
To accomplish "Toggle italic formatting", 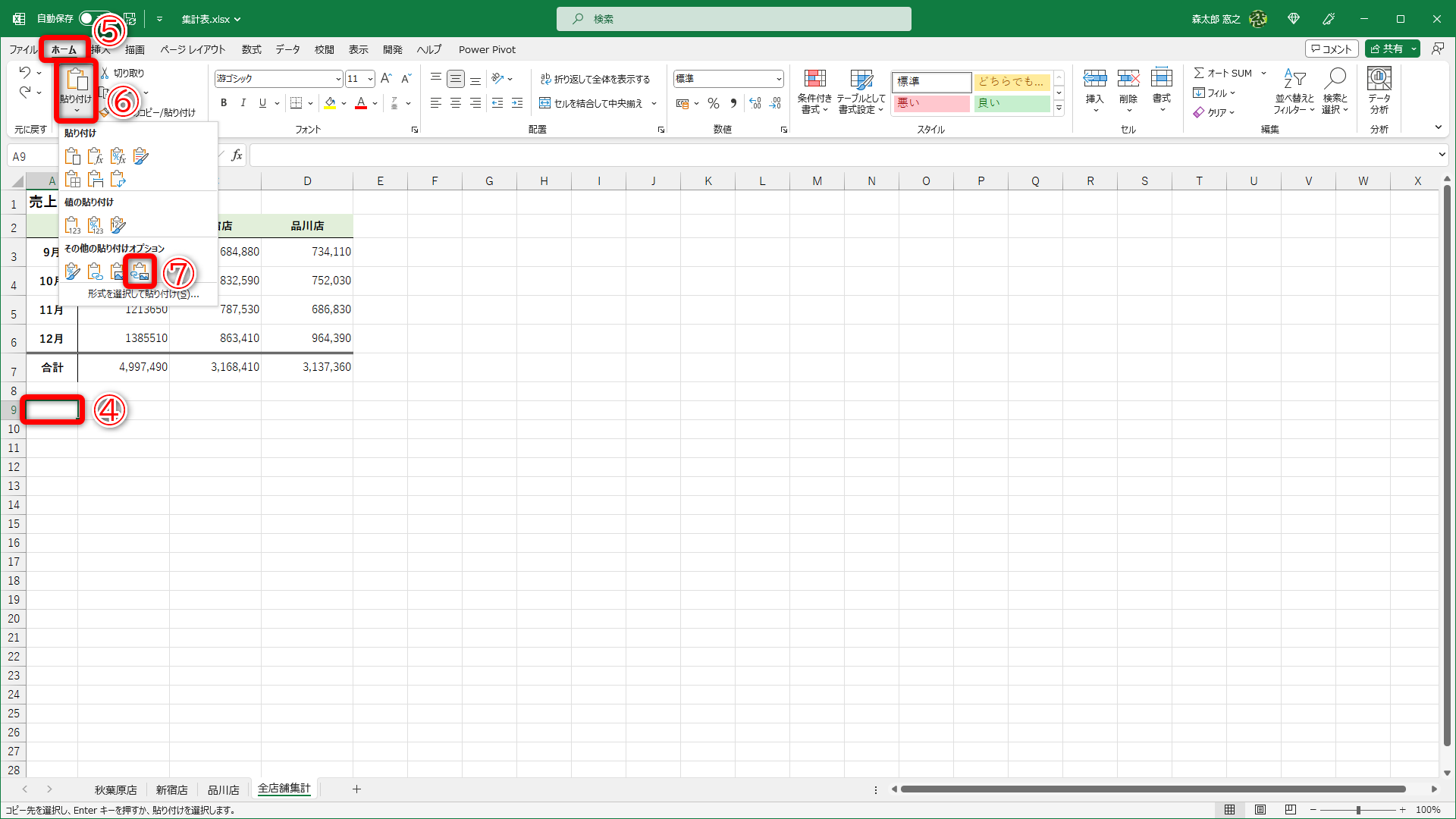I will click(x=243, y=103).
